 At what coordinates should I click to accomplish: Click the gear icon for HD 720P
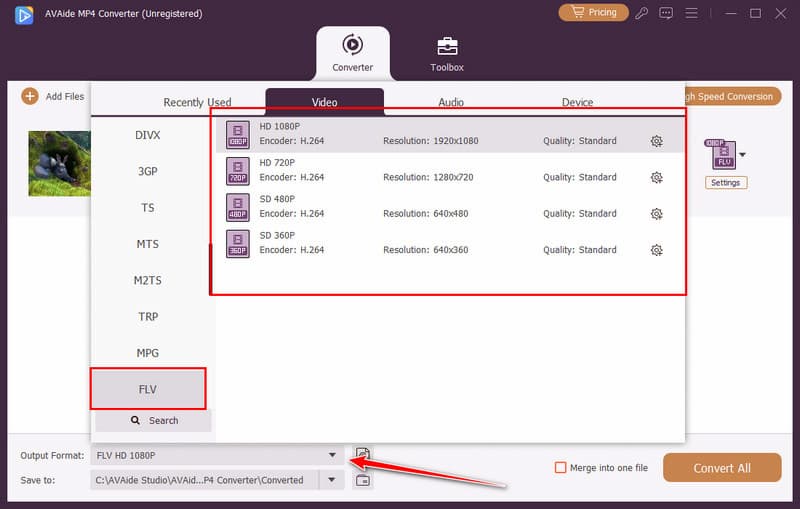click(656, 178)
